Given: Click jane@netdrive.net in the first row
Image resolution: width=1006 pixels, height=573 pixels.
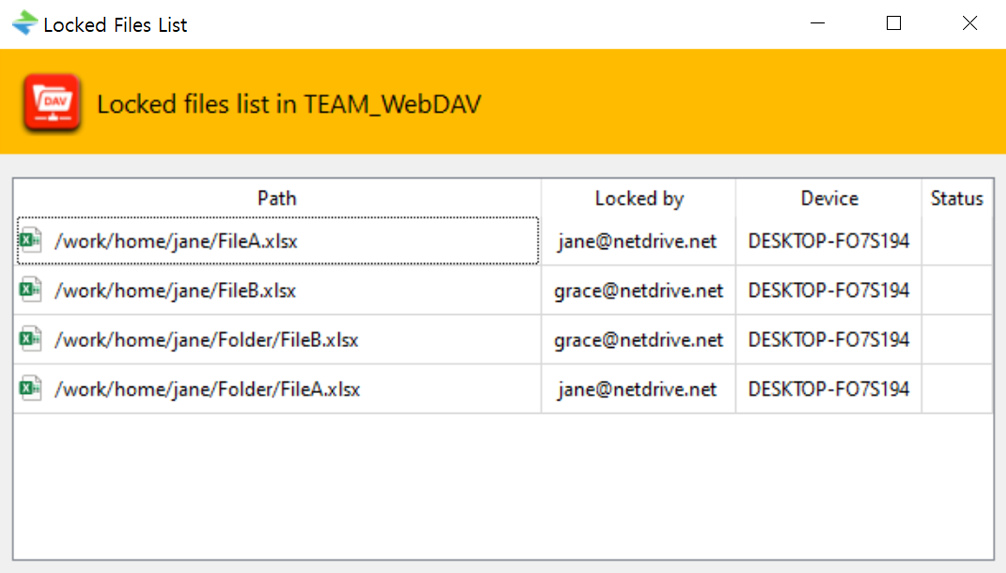Looking at the screenshot, I should coord(638,241).
